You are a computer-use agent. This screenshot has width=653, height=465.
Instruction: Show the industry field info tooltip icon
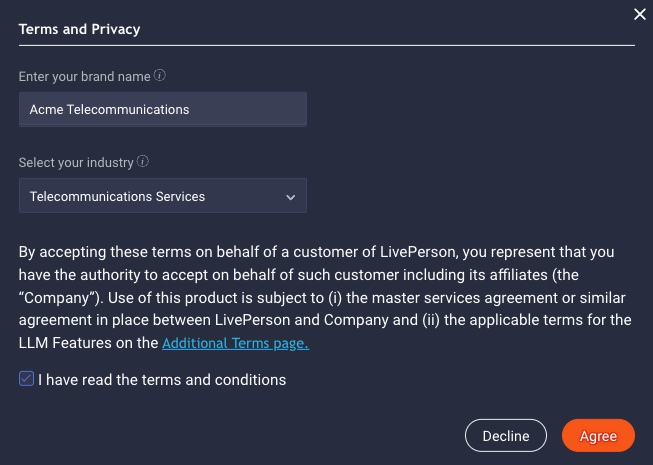[x=143, y=161]
